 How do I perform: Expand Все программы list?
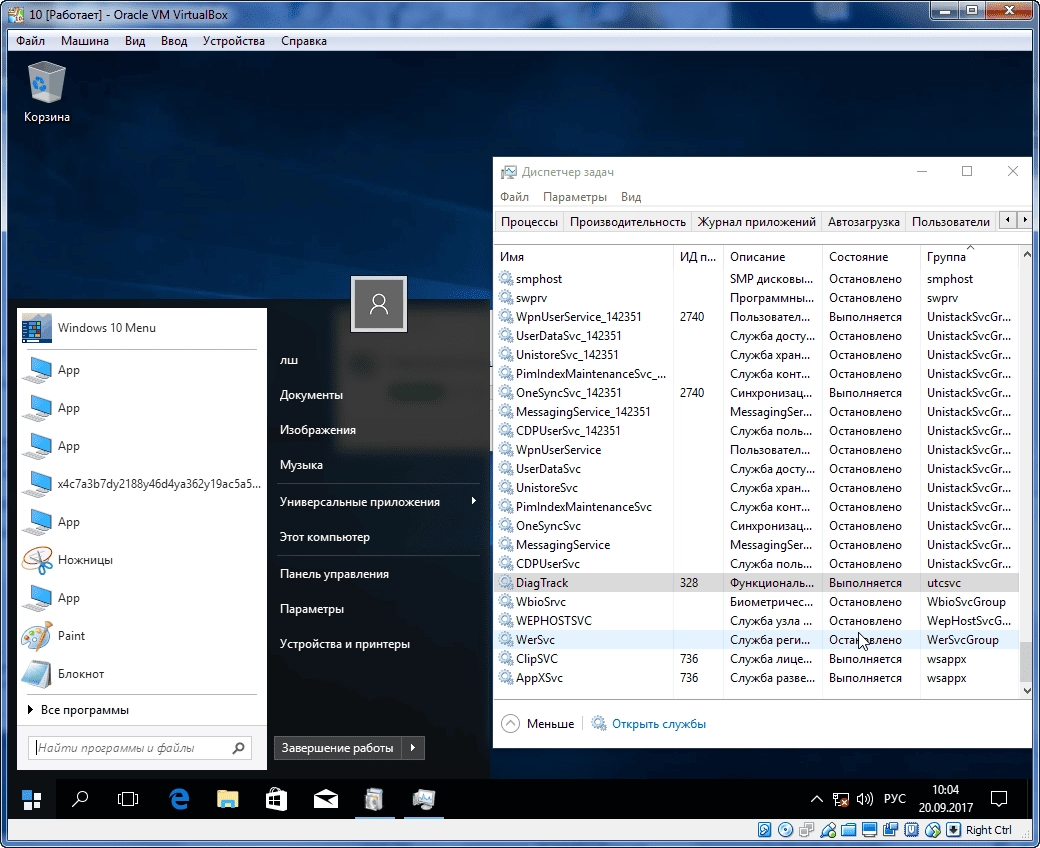click(x=78, y=710)
